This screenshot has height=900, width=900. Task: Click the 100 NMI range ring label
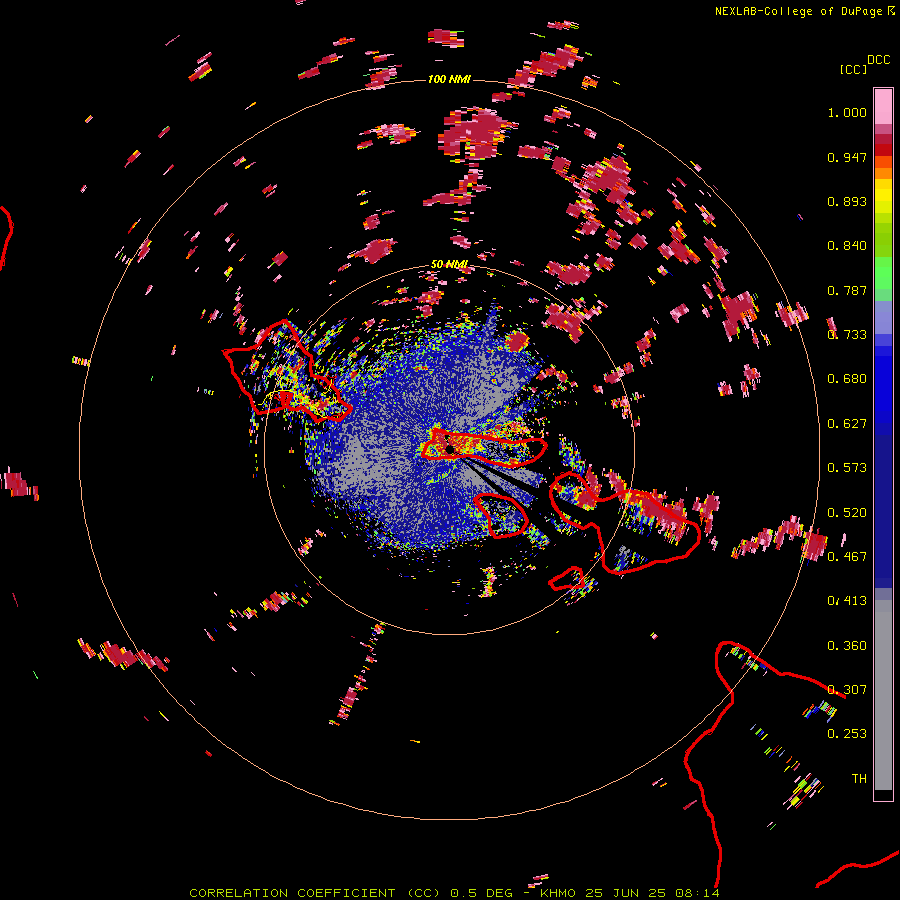[449, 79]
